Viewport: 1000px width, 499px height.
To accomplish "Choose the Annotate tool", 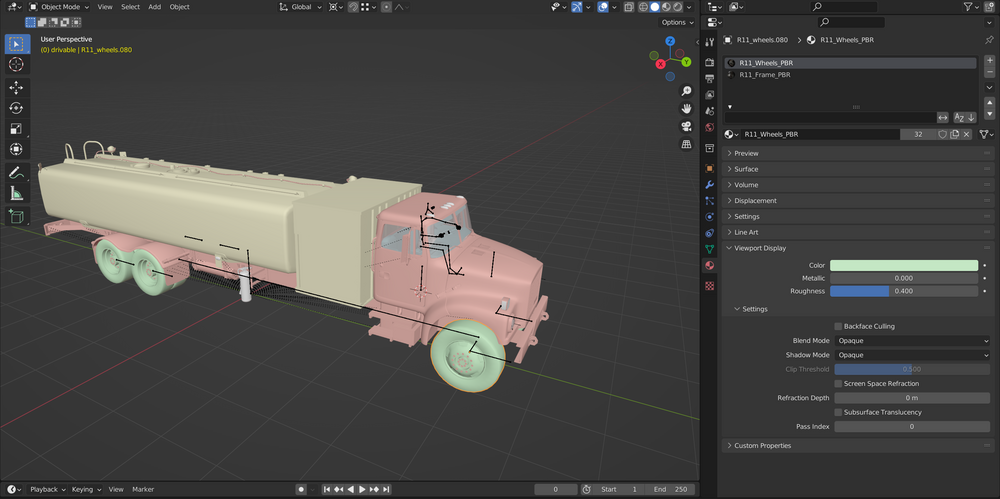I will pos(16,173).
